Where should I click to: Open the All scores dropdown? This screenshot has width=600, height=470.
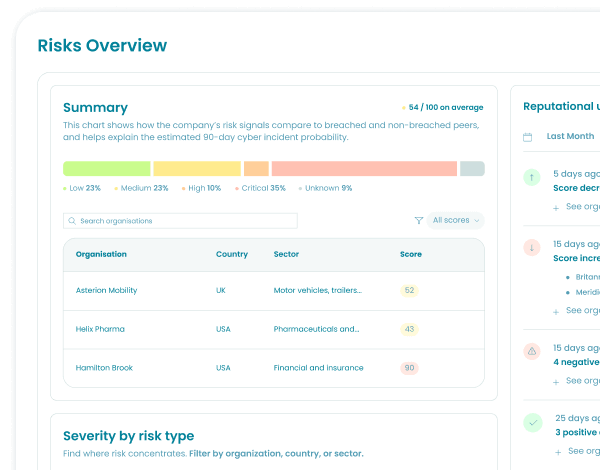pos(455,220)
